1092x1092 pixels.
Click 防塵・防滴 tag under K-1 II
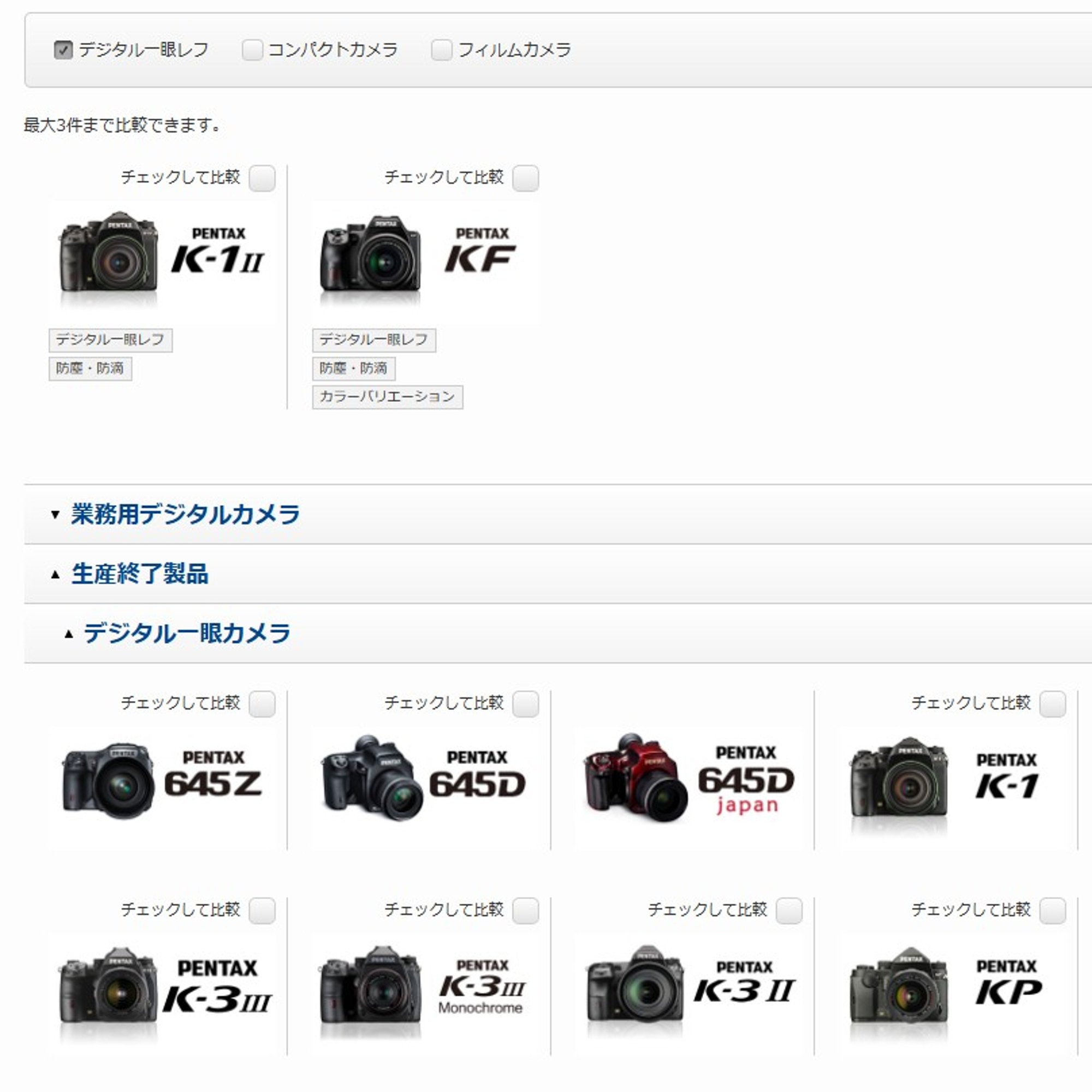(91, 369)
